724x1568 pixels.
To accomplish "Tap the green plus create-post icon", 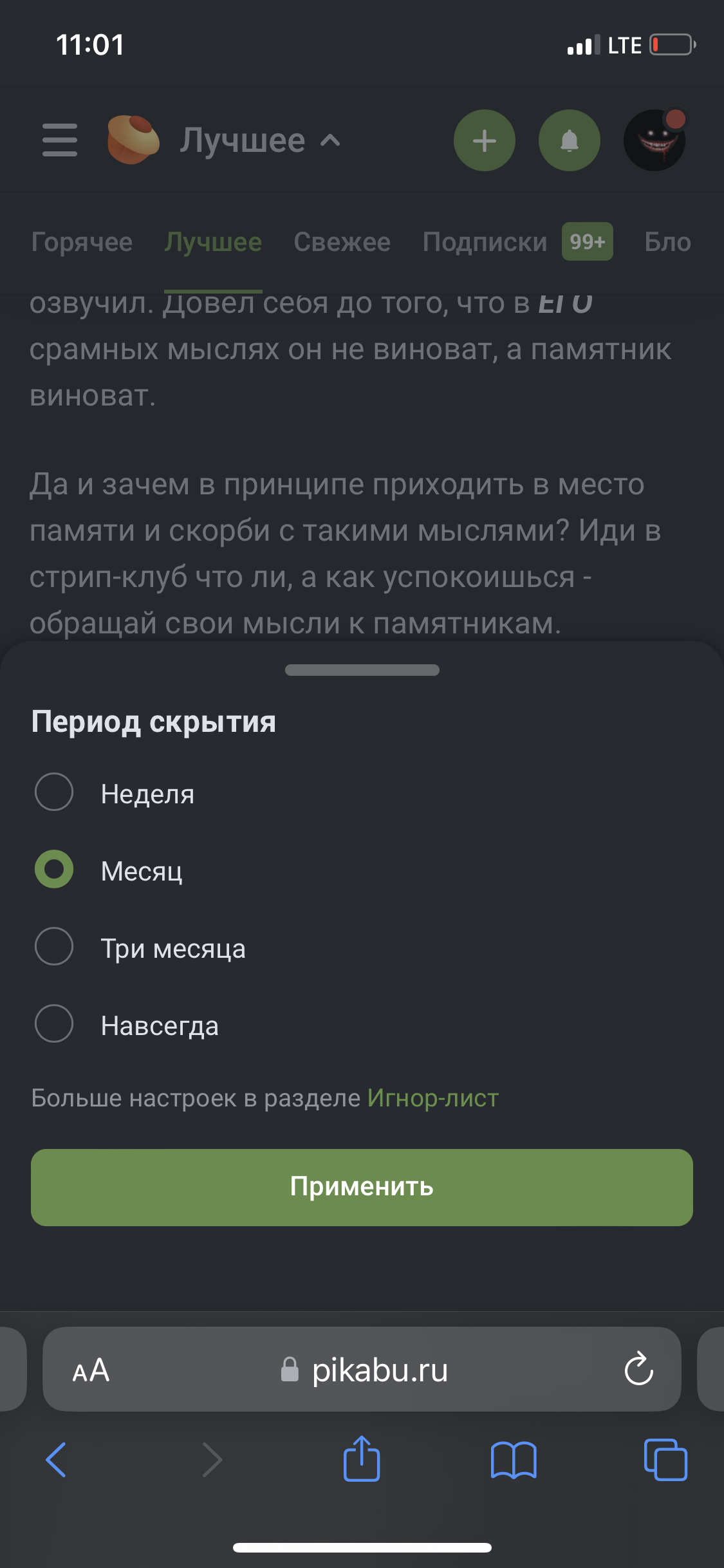I will point(484,140).
